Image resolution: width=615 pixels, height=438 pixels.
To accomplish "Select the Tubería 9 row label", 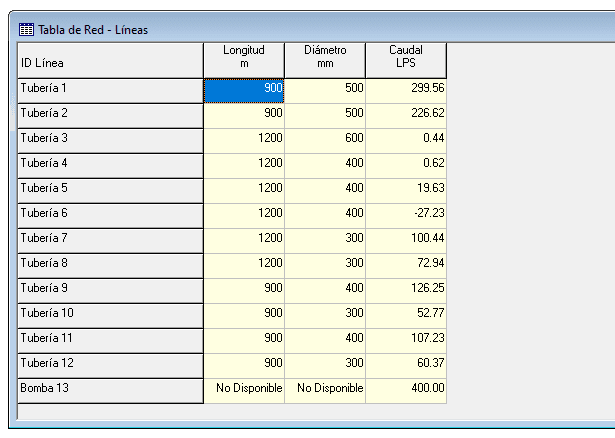I will click(110, 288).
